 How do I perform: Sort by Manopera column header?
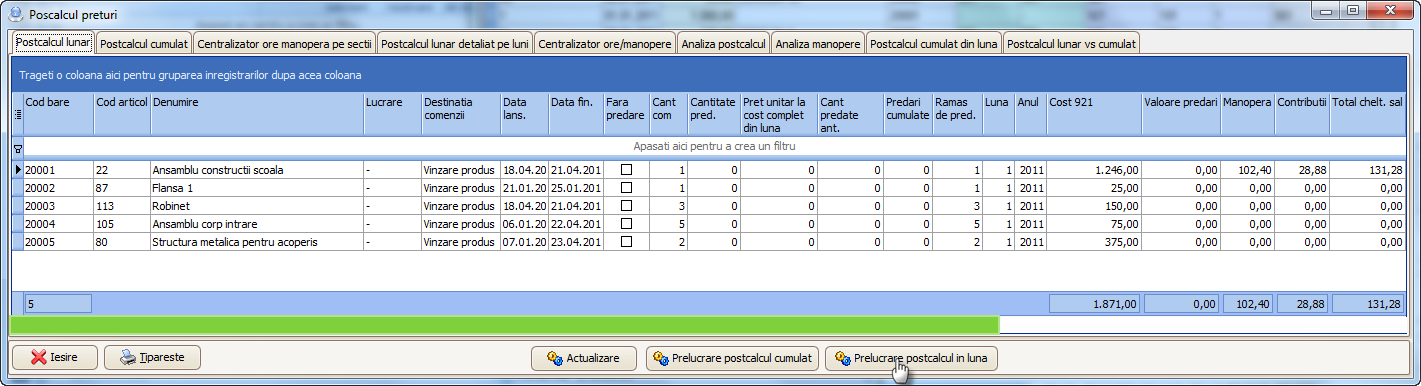coord(1248,114)
